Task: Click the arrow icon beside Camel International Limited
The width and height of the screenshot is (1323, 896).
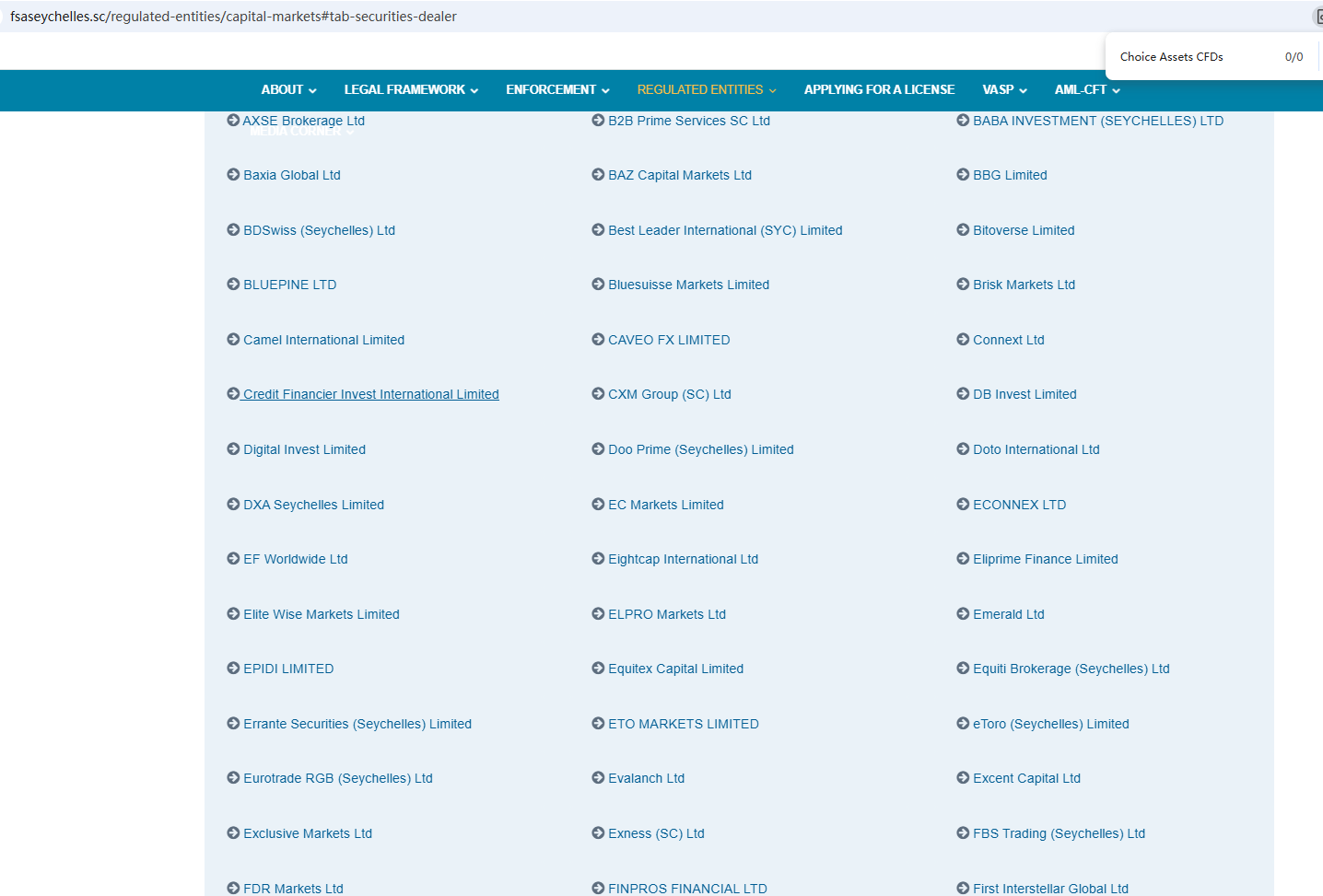Action: click(233, 339)
